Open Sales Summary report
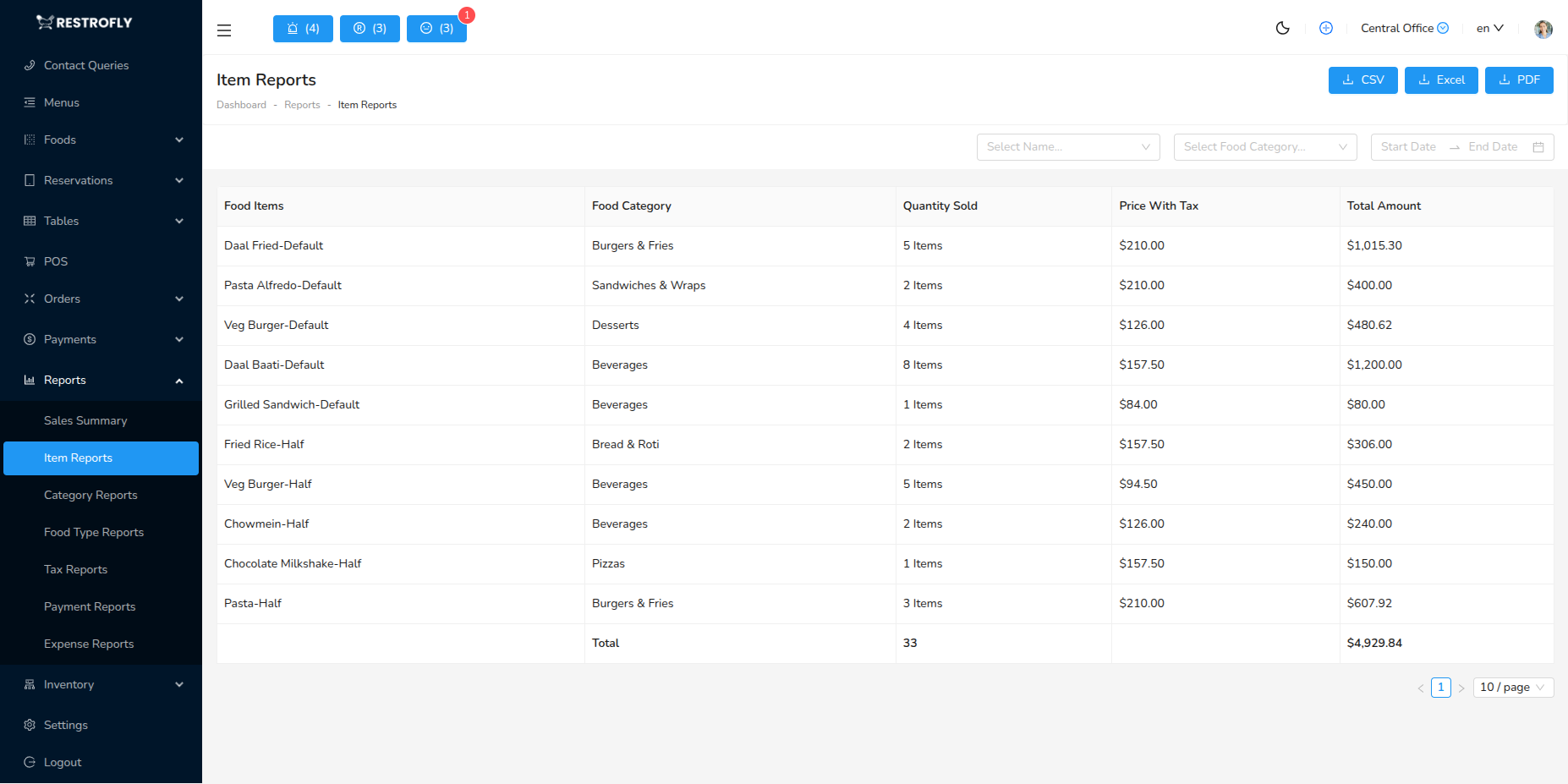Screen dimensions: 1568x784 [85, 420]
